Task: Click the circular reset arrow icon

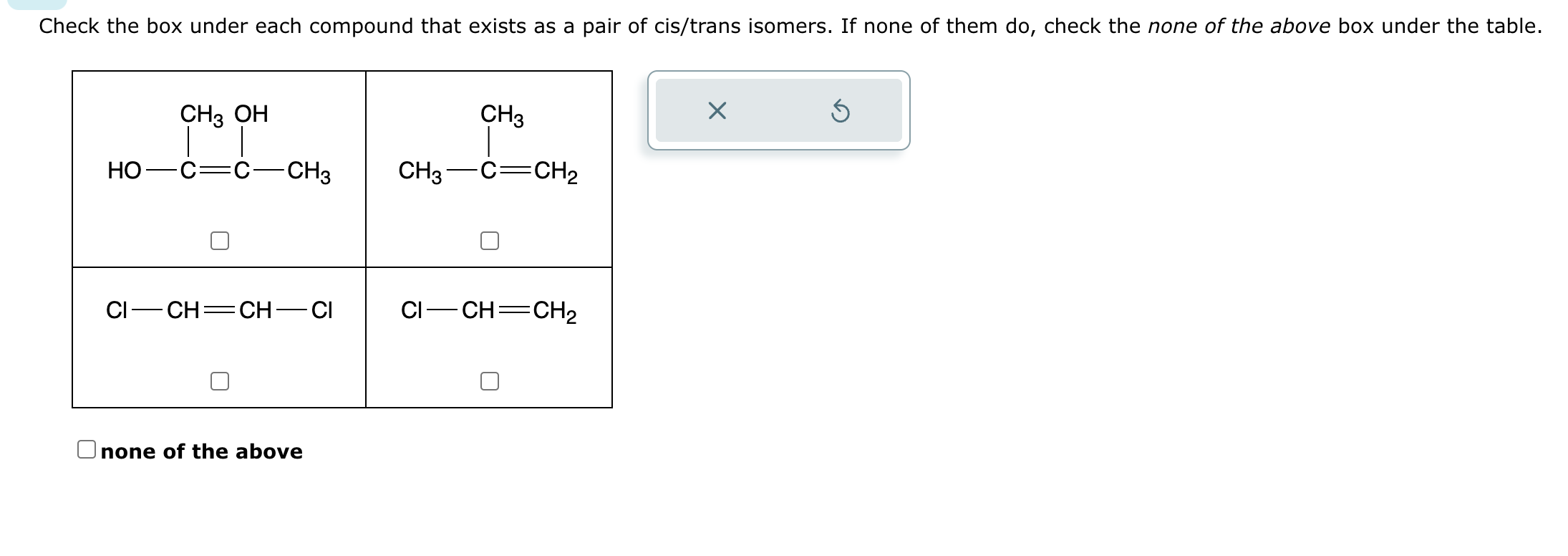Action: (841, 112)
